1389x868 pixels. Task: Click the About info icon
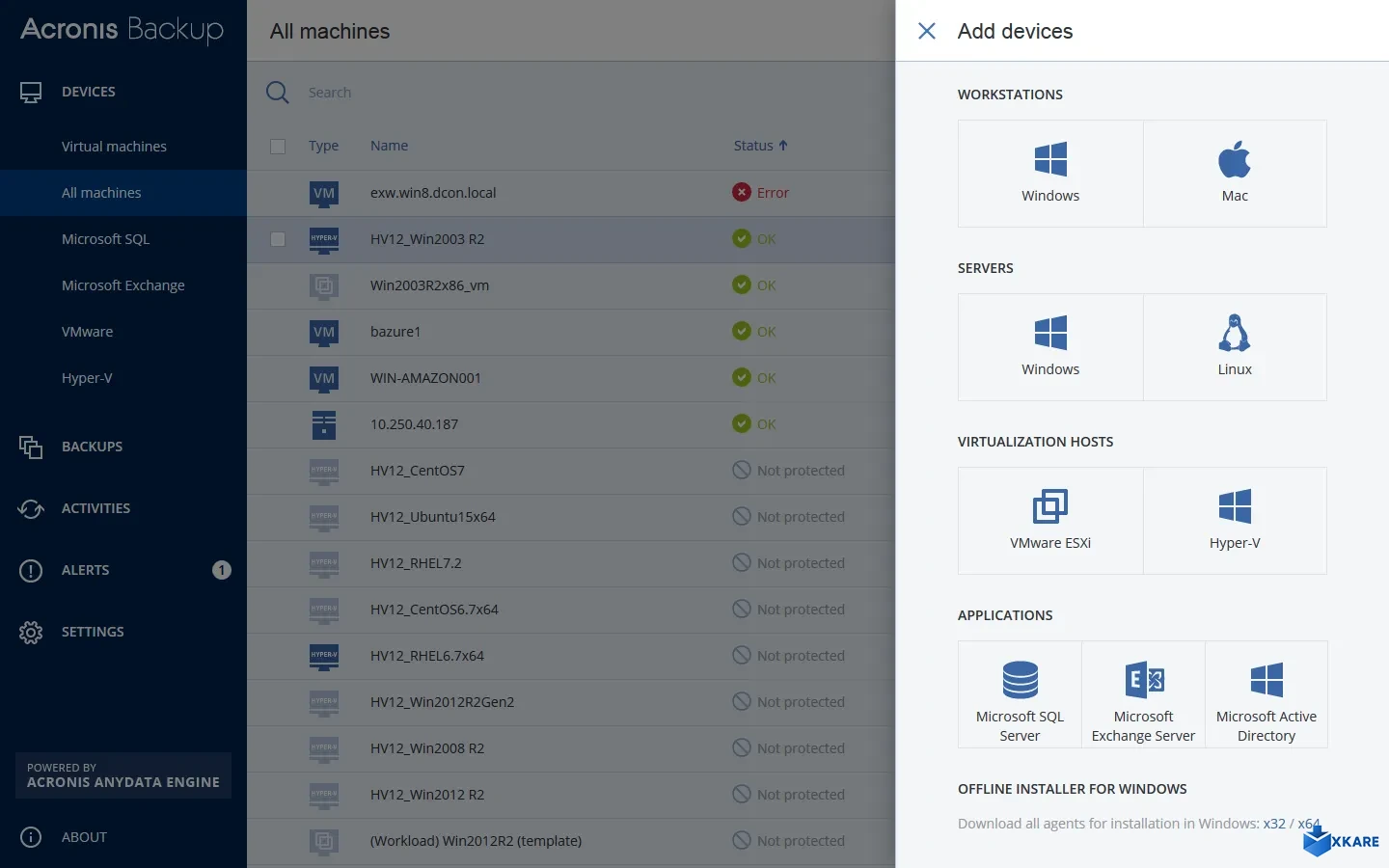pyautogui.click(x=31, y=837)
